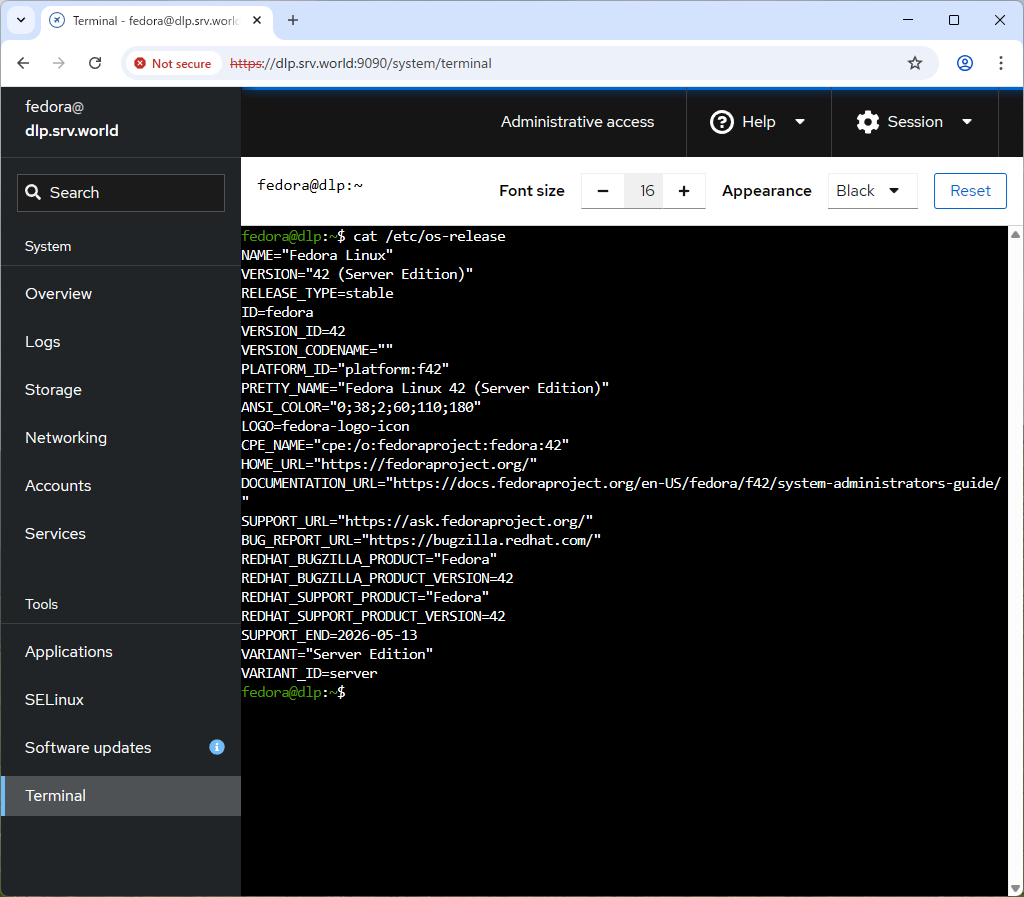Viewport: 1024px width, 897px height.
Task: Click the browser forward arrow
Action: tap(59, 63)
